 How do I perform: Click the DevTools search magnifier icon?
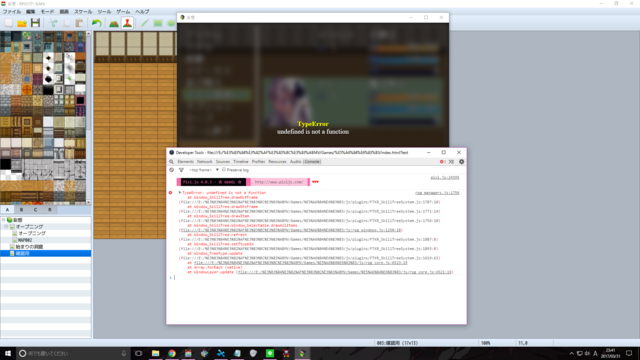171,162
